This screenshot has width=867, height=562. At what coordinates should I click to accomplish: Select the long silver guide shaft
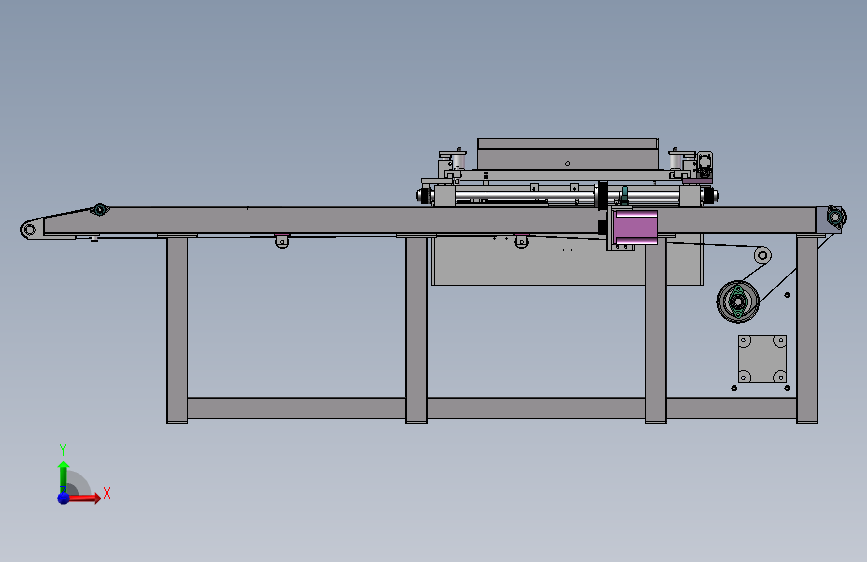click(524, 196)
